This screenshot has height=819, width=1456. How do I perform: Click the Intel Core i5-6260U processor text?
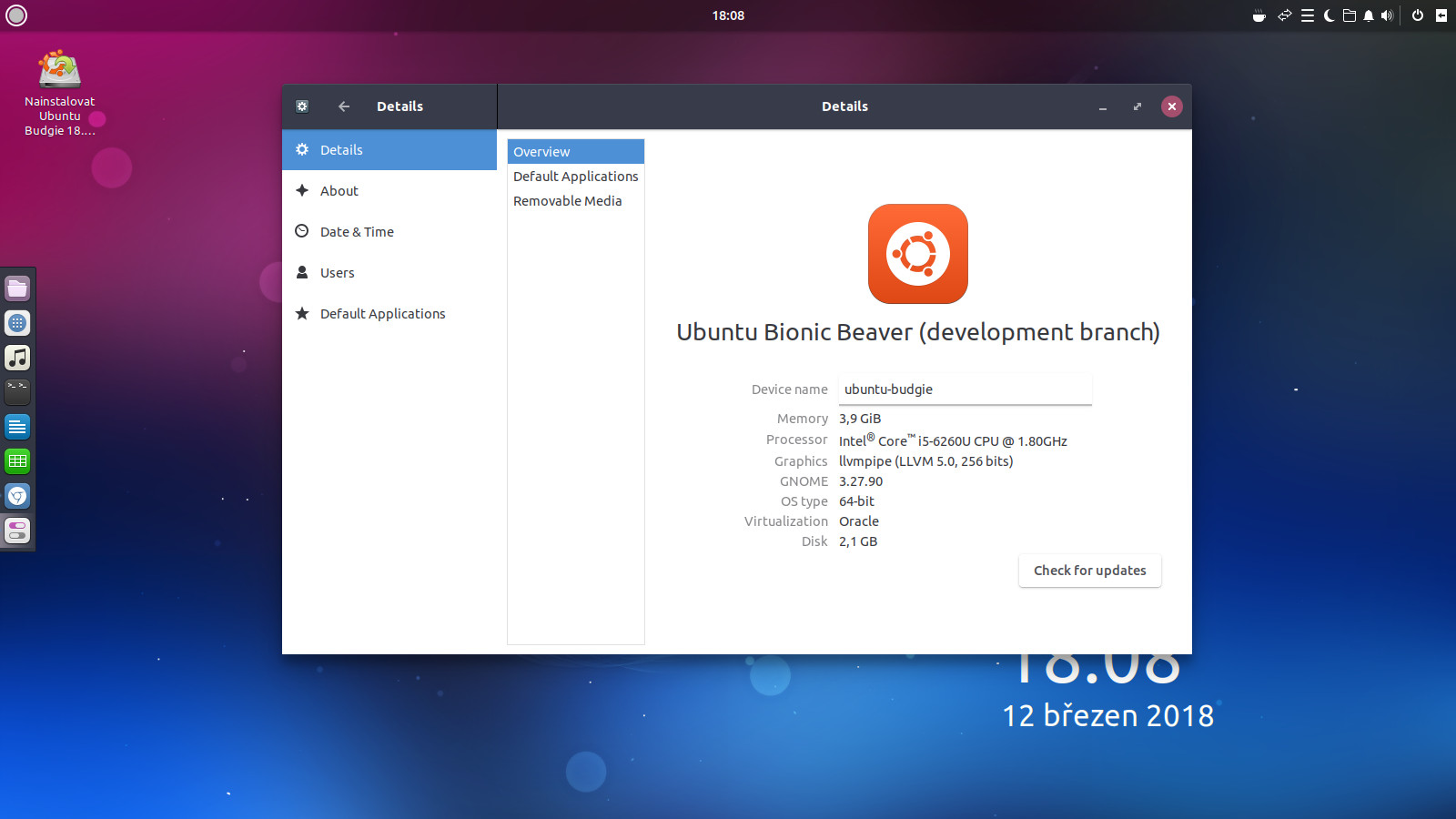pos(953,440)
